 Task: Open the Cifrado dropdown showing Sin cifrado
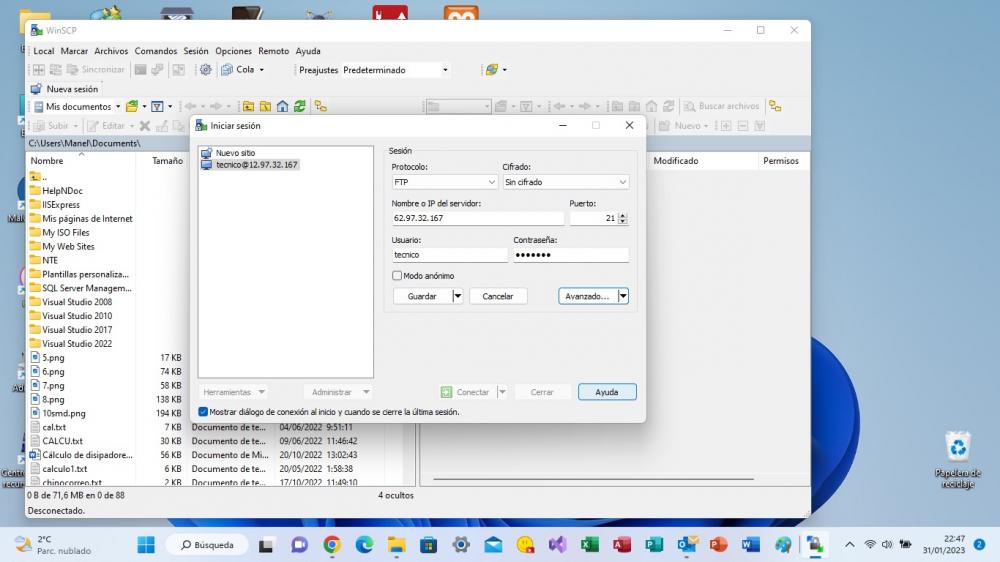[566, 182]
